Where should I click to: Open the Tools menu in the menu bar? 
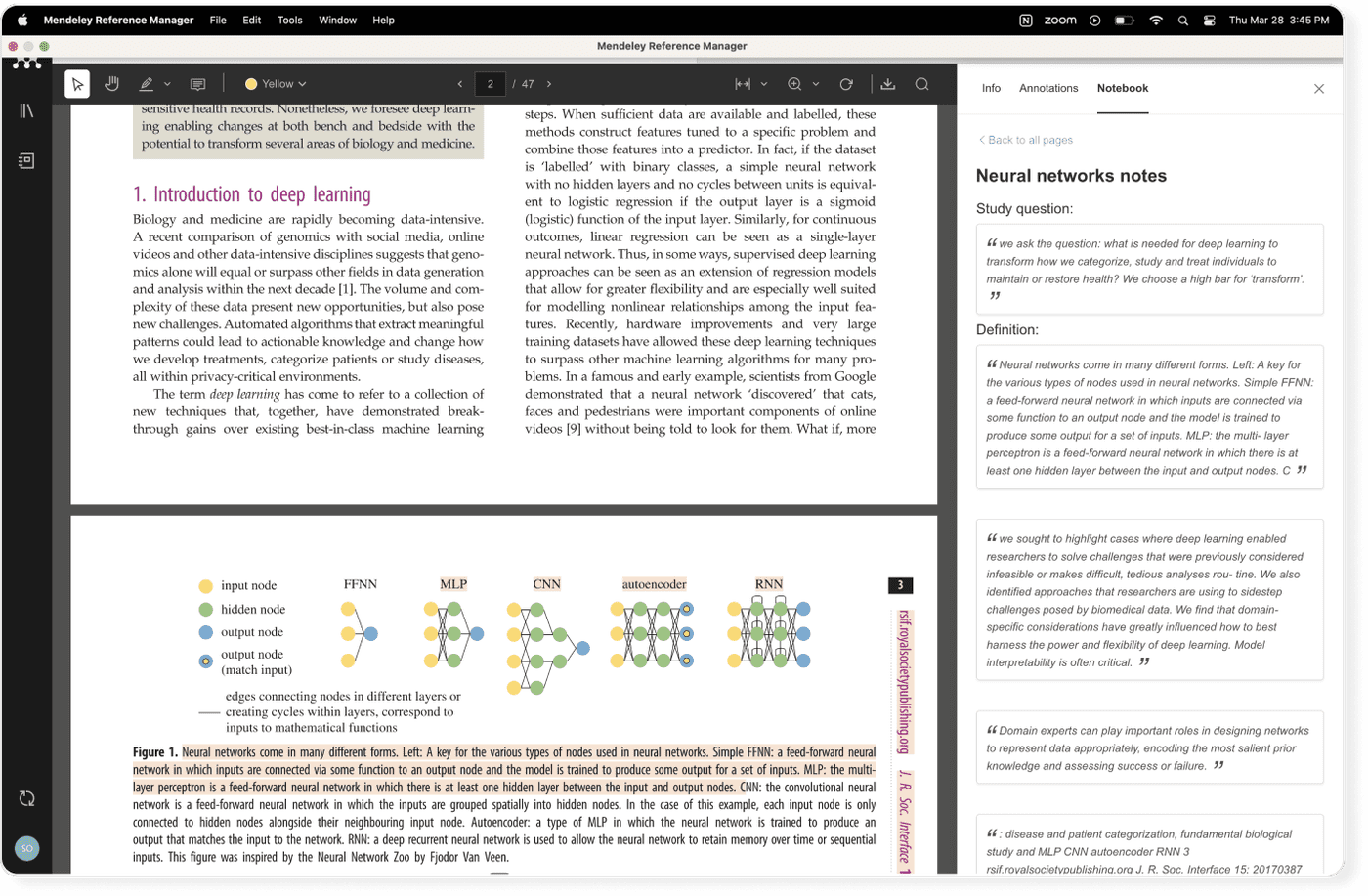click(x=289, y=20)
